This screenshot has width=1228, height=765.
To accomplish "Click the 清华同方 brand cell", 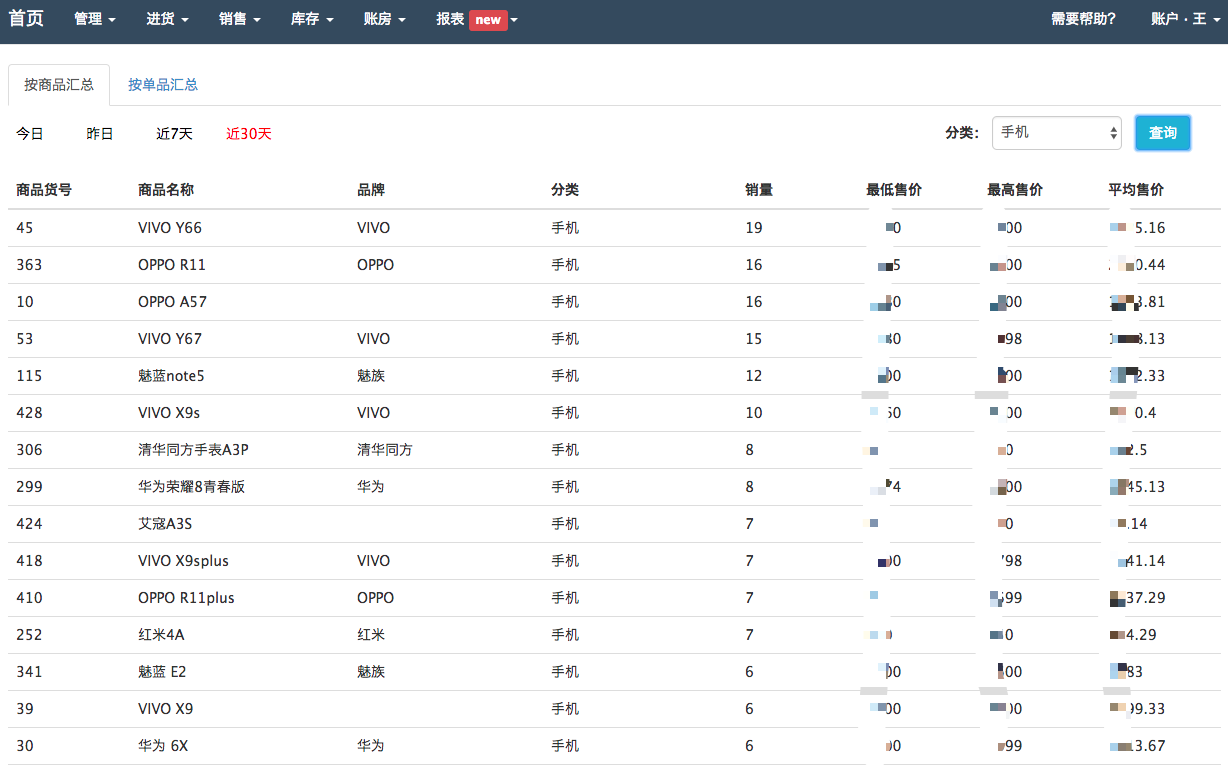I will pyautogui.click(x=385, y=450).
